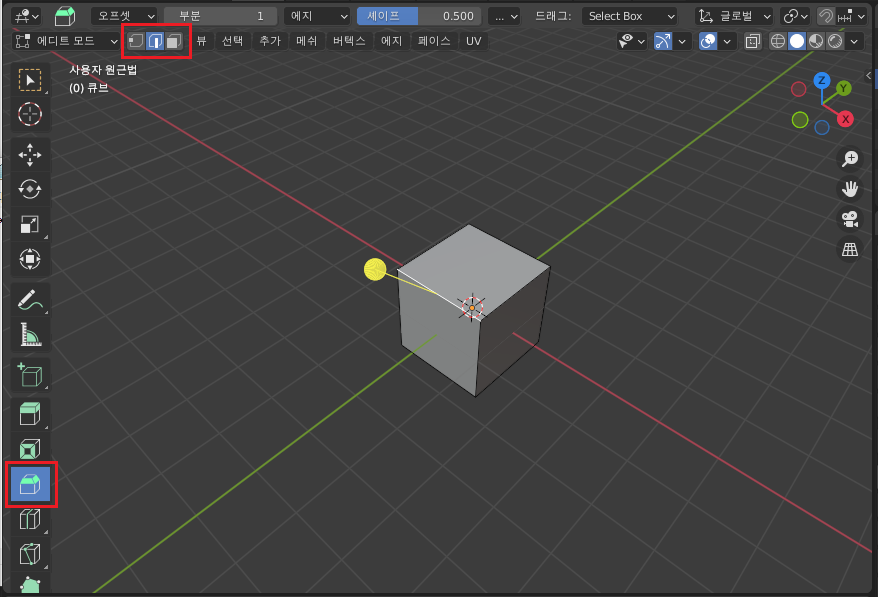Select the Measure ruler tool

click(30, 334)
